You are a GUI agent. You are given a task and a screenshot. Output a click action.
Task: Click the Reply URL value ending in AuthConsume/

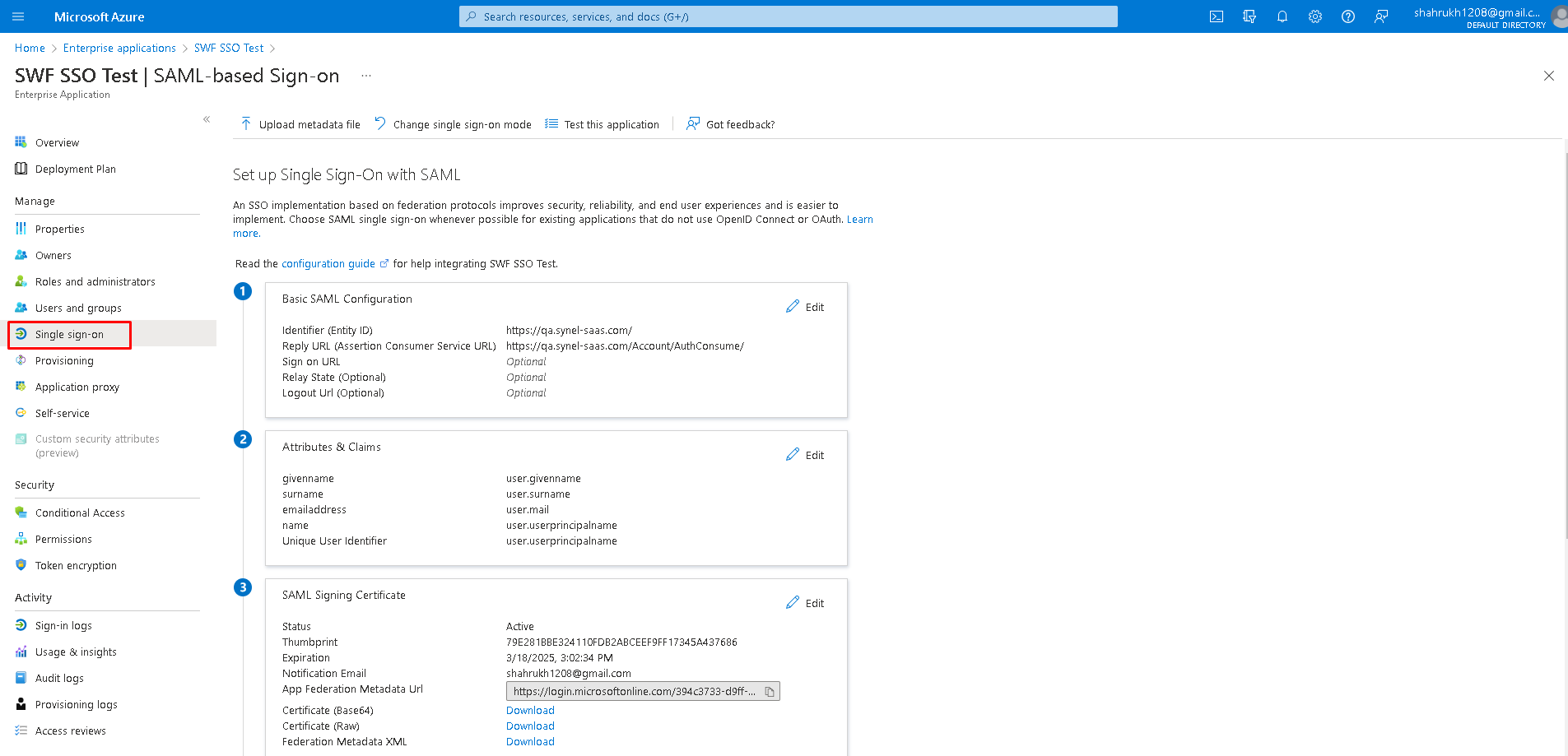coord(625,346)
